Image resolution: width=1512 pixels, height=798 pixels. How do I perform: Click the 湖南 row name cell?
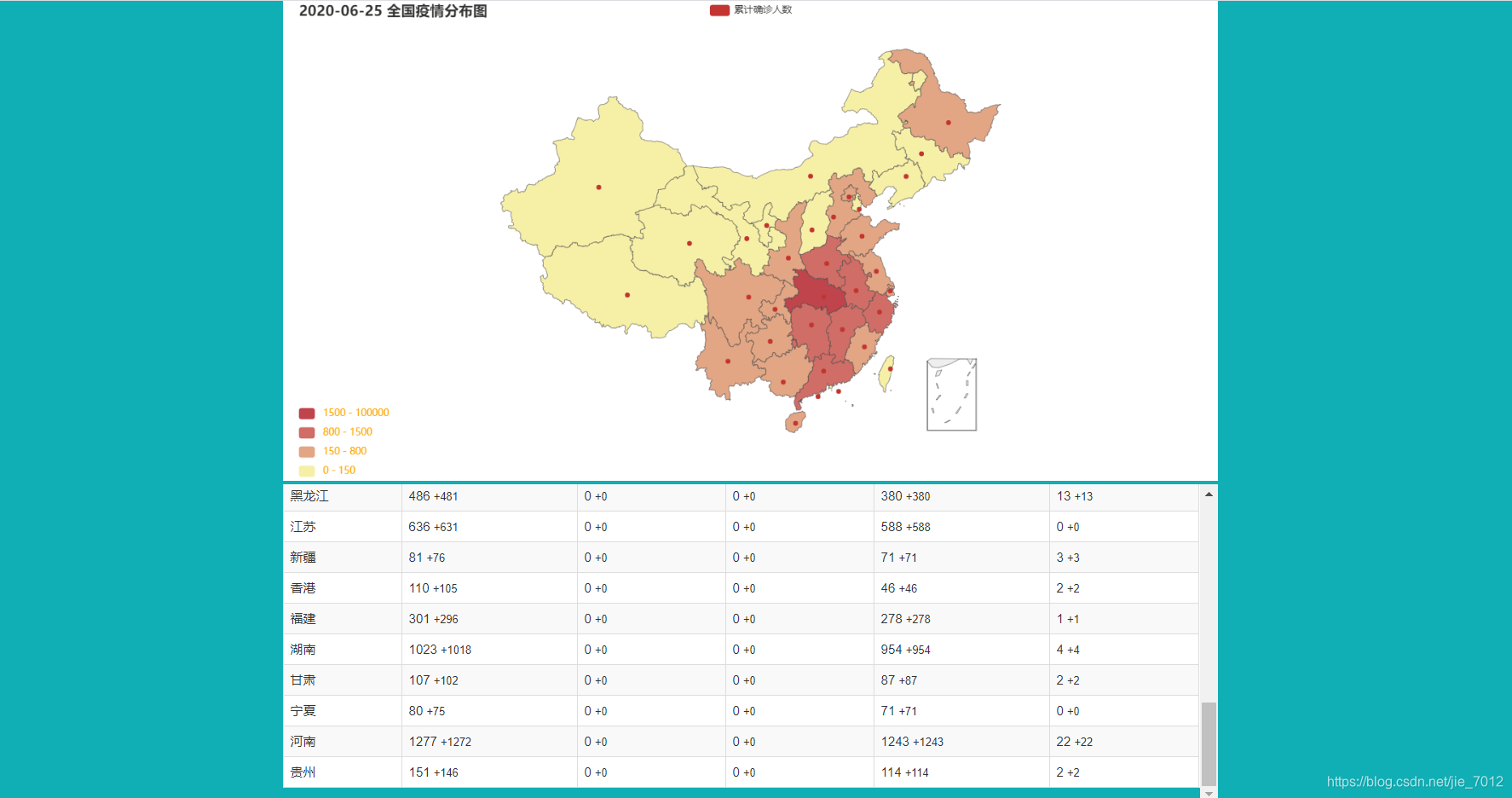pyautogui.click(x=343, y=650)
